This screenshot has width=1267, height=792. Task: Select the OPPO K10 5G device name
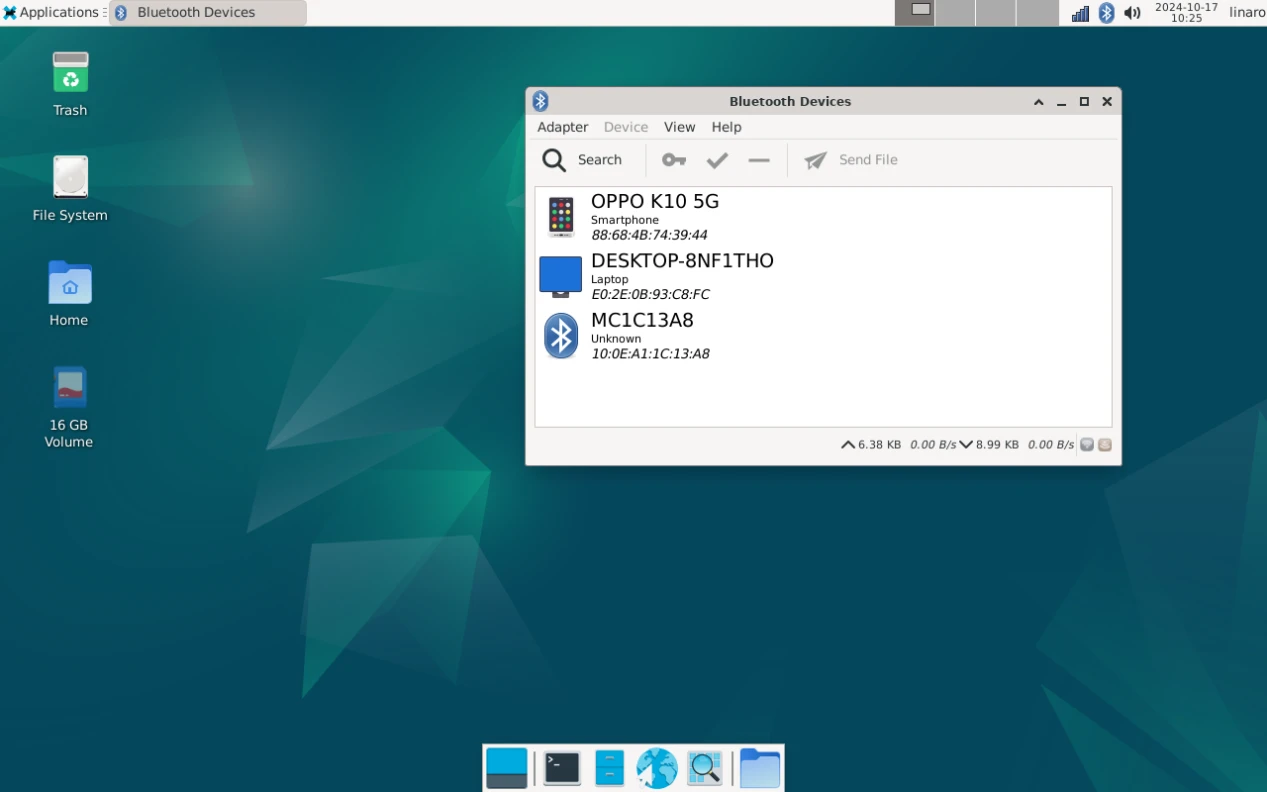click(x=655, y=201)
